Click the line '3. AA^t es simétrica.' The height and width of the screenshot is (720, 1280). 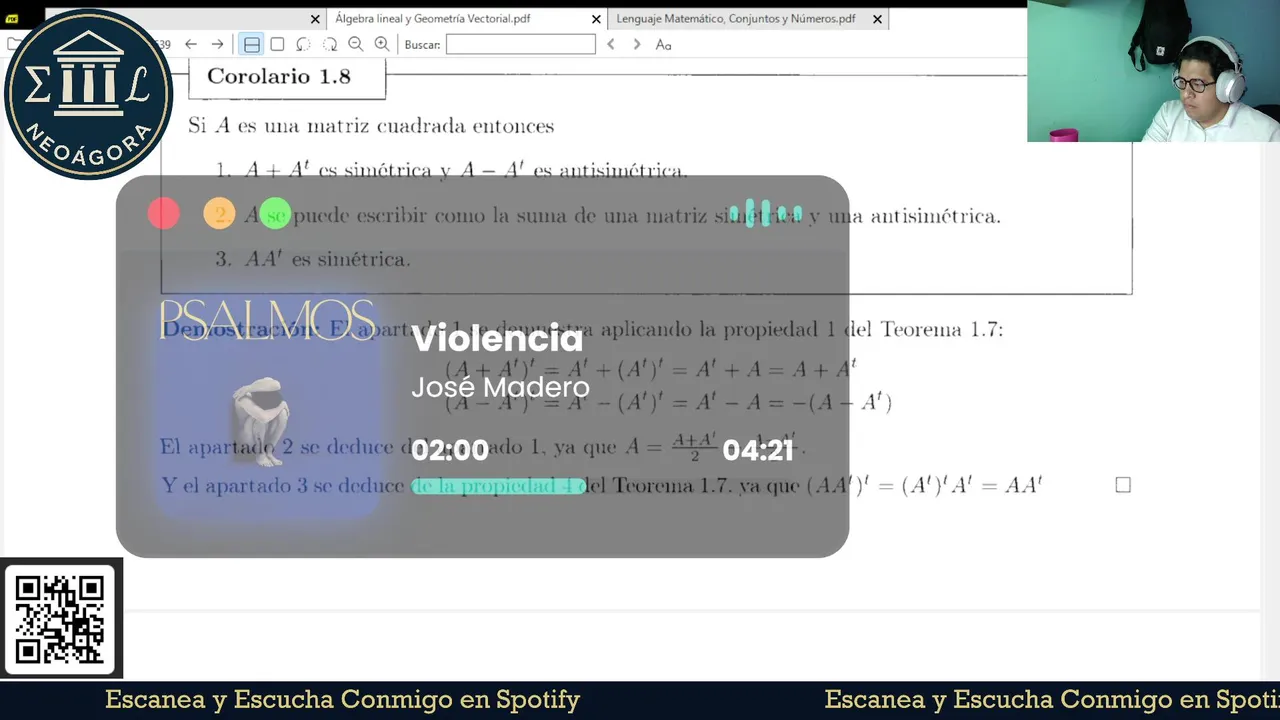coord(313,259)
